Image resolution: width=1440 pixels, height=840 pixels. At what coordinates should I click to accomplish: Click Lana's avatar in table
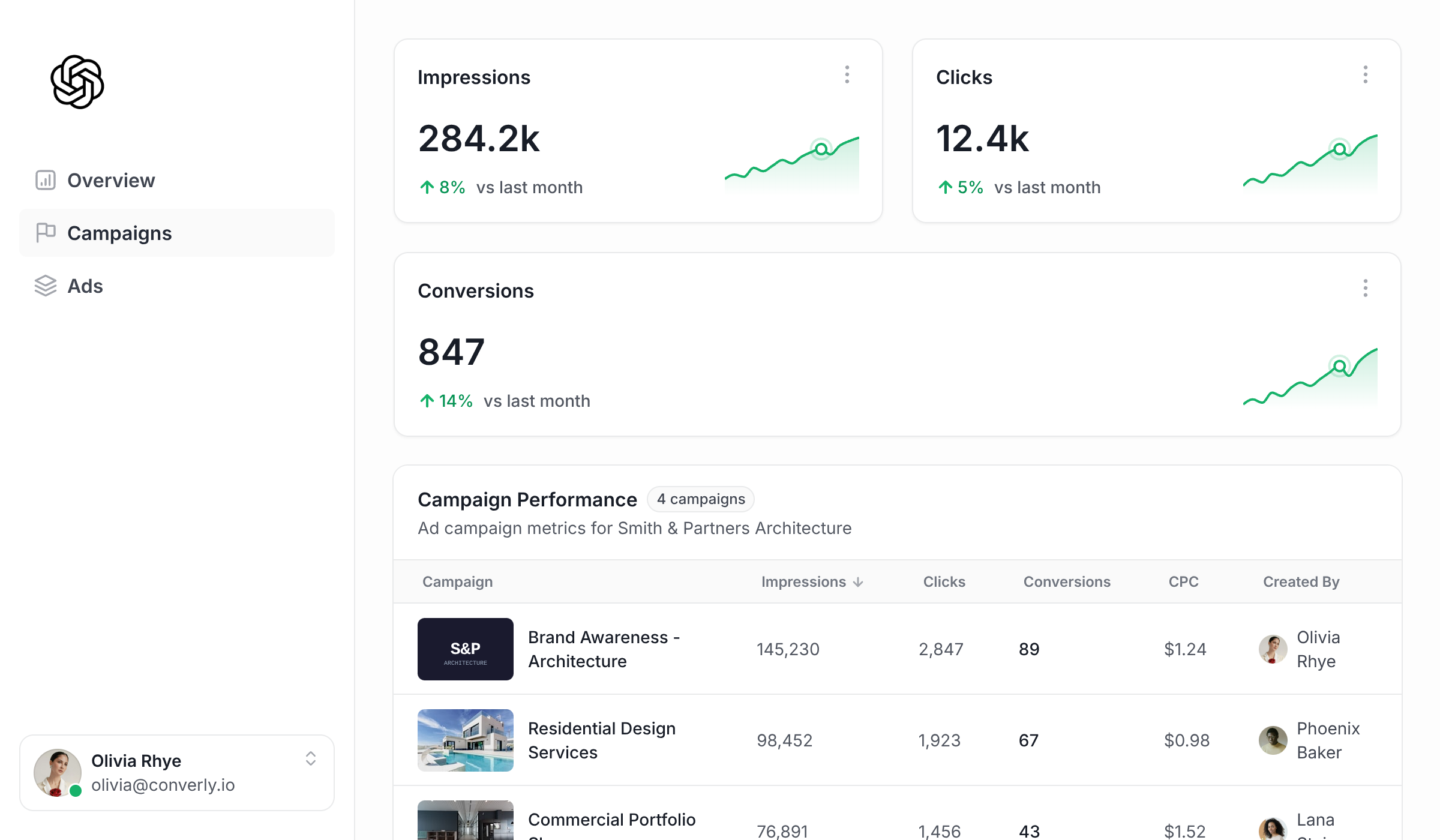1273,829
